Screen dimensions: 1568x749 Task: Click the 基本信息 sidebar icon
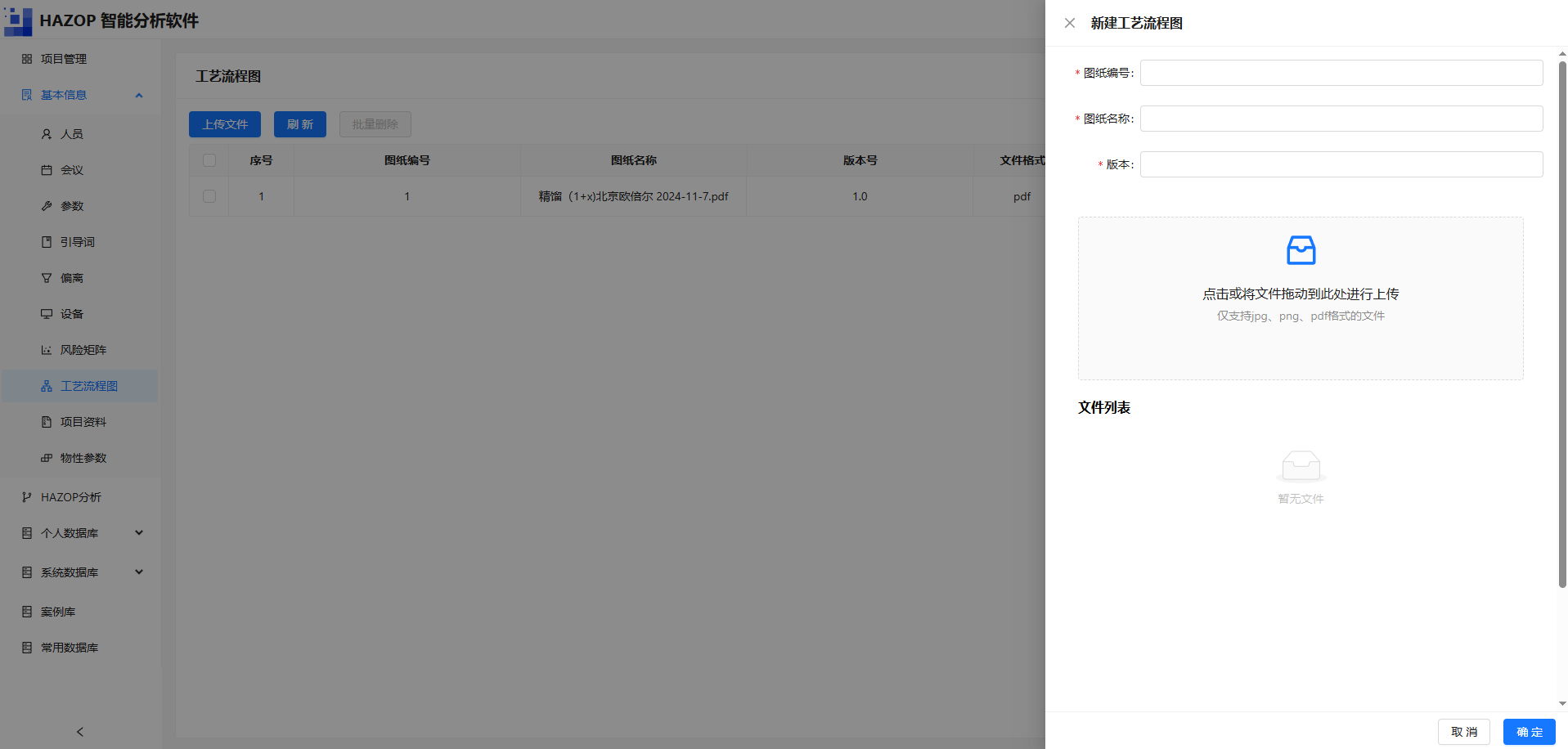coord(27,95)
